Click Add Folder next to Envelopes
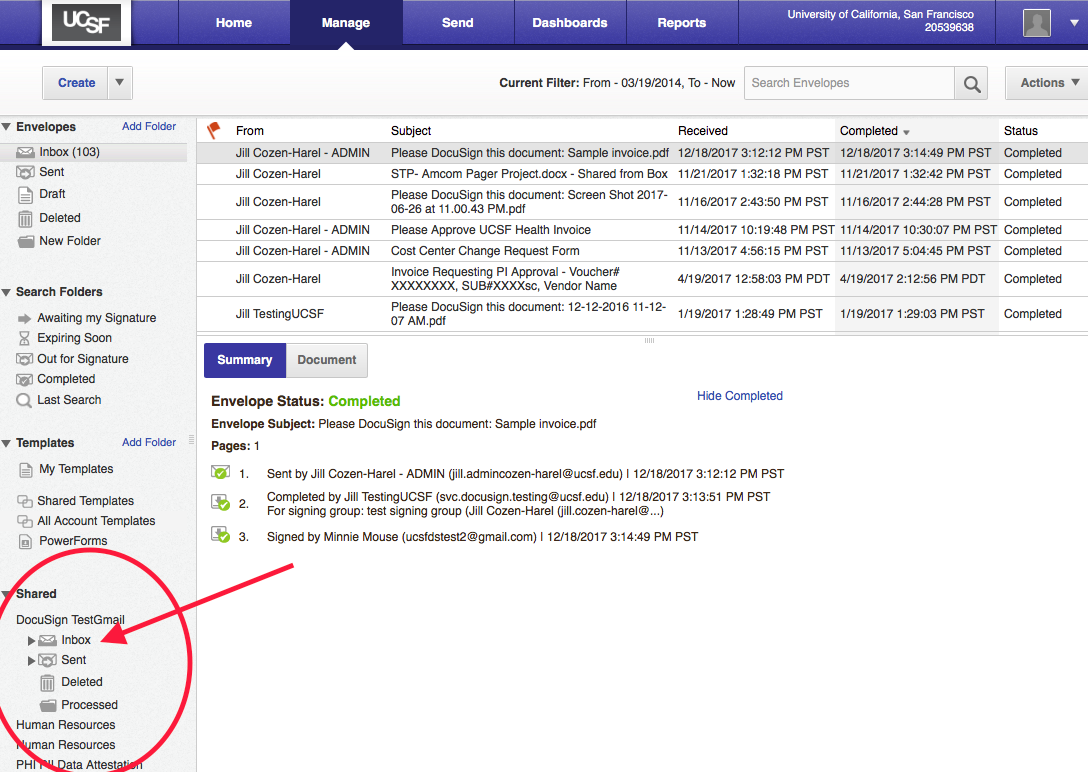 coord(148,126)
